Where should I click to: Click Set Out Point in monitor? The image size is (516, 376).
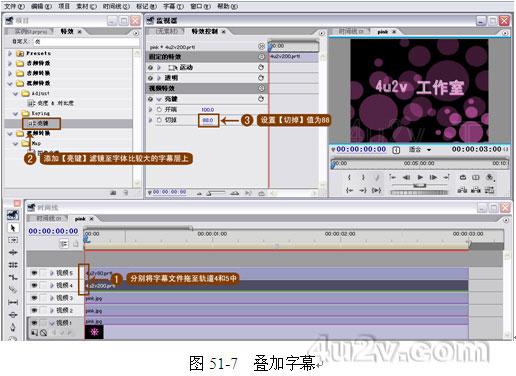(x=363, y=177)
